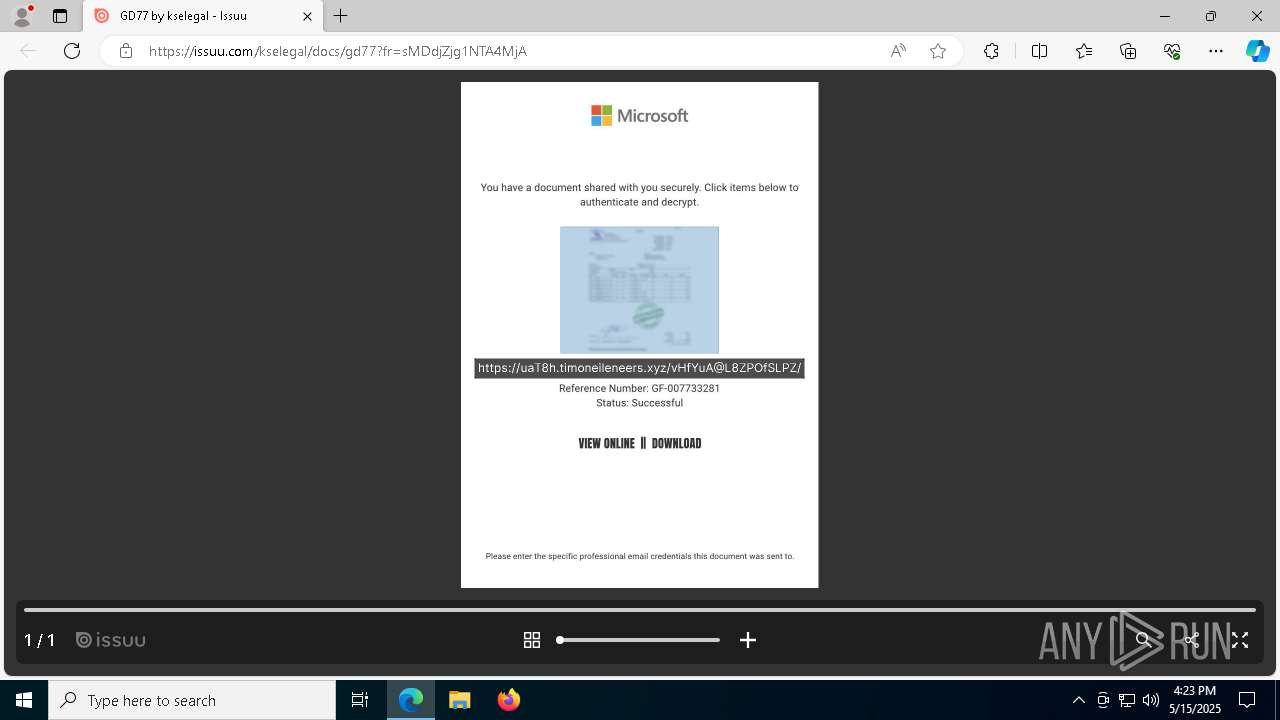Click the document page progress bar
Viewport: 1280px width, 720px height.
pos(640,609)
